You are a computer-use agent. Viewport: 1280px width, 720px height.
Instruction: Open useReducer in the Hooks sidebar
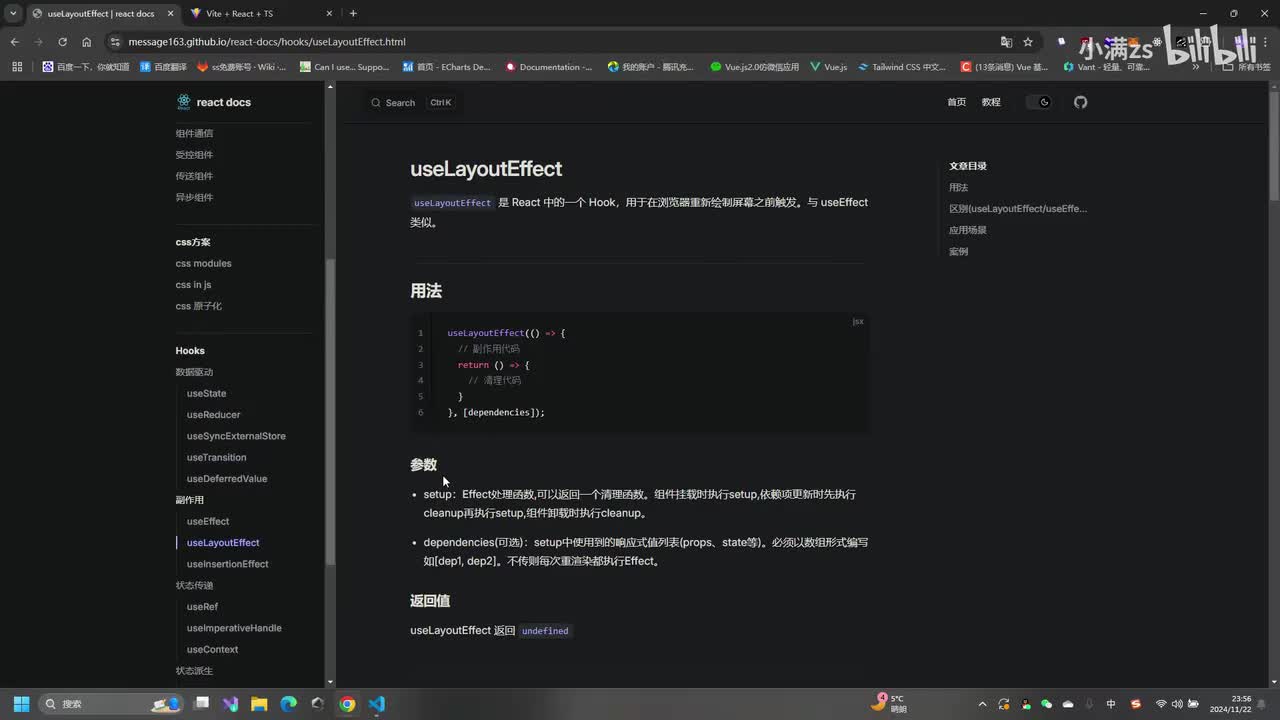213,415
